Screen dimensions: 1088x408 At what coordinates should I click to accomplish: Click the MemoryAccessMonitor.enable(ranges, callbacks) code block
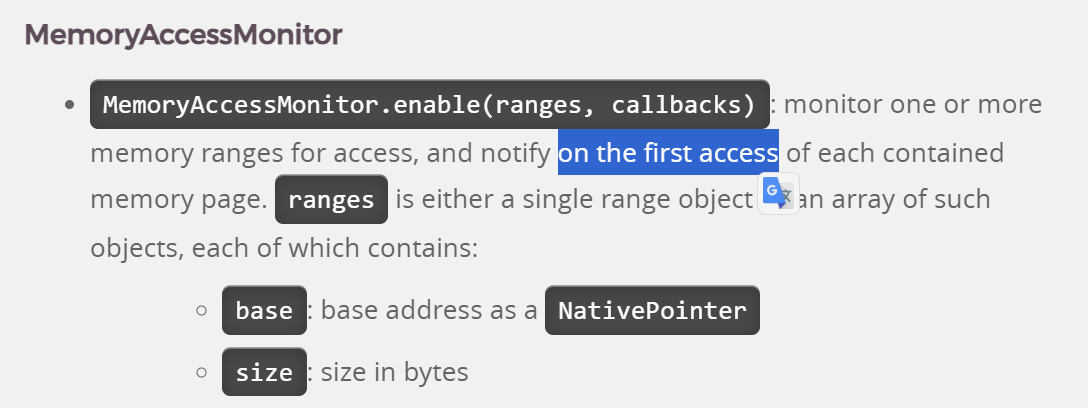pyautogui.click(x=430, y=104)
